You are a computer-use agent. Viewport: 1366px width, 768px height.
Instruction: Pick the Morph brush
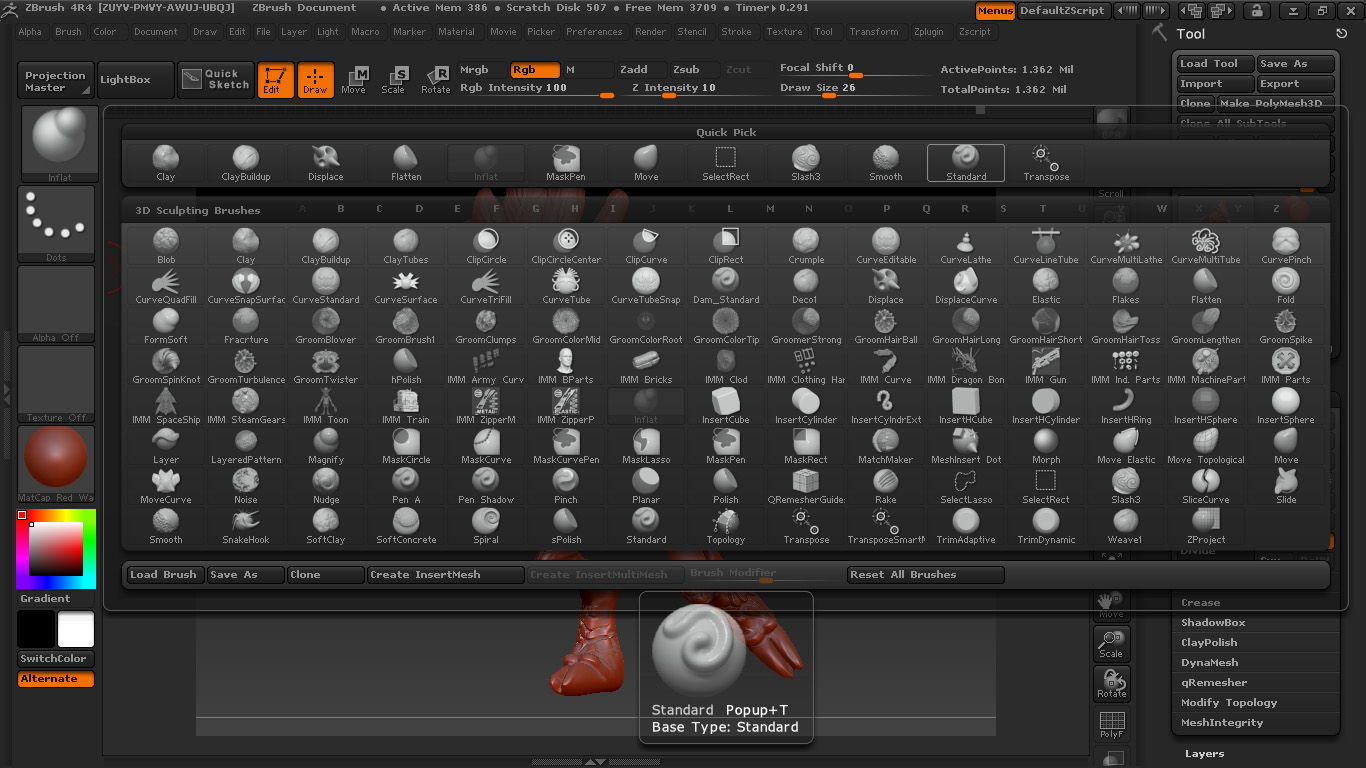(x=1046, y=446)
